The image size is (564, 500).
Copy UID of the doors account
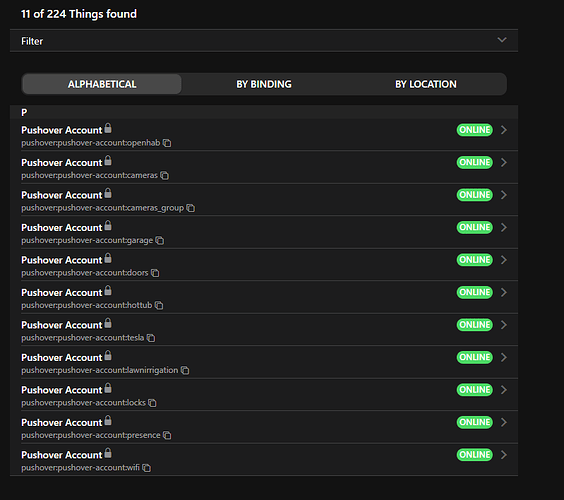[155, 273]
